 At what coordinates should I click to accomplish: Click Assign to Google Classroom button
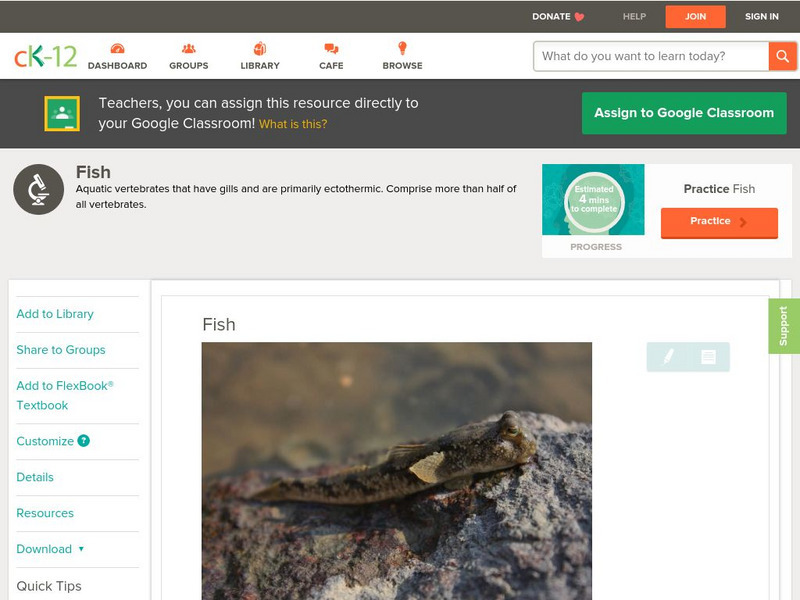click(684, 113)
